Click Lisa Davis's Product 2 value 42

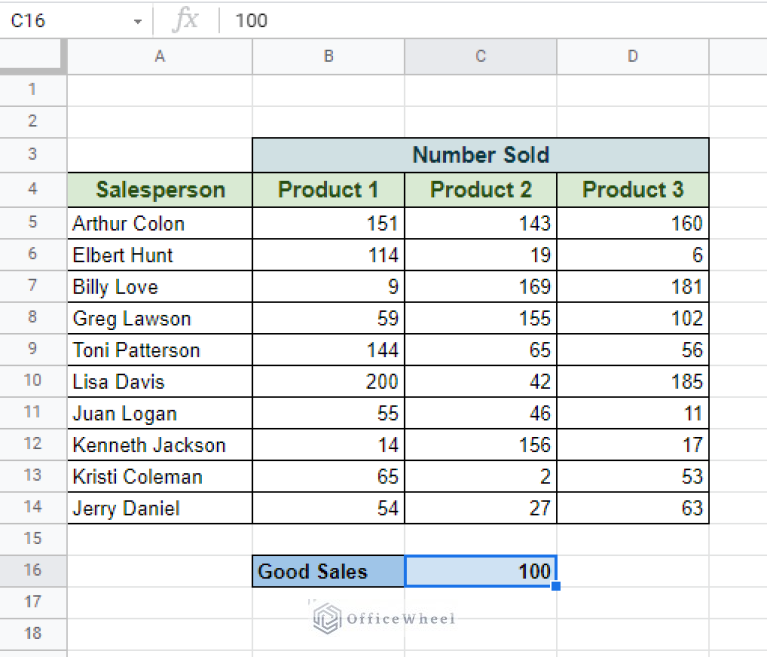click(481, 381)
